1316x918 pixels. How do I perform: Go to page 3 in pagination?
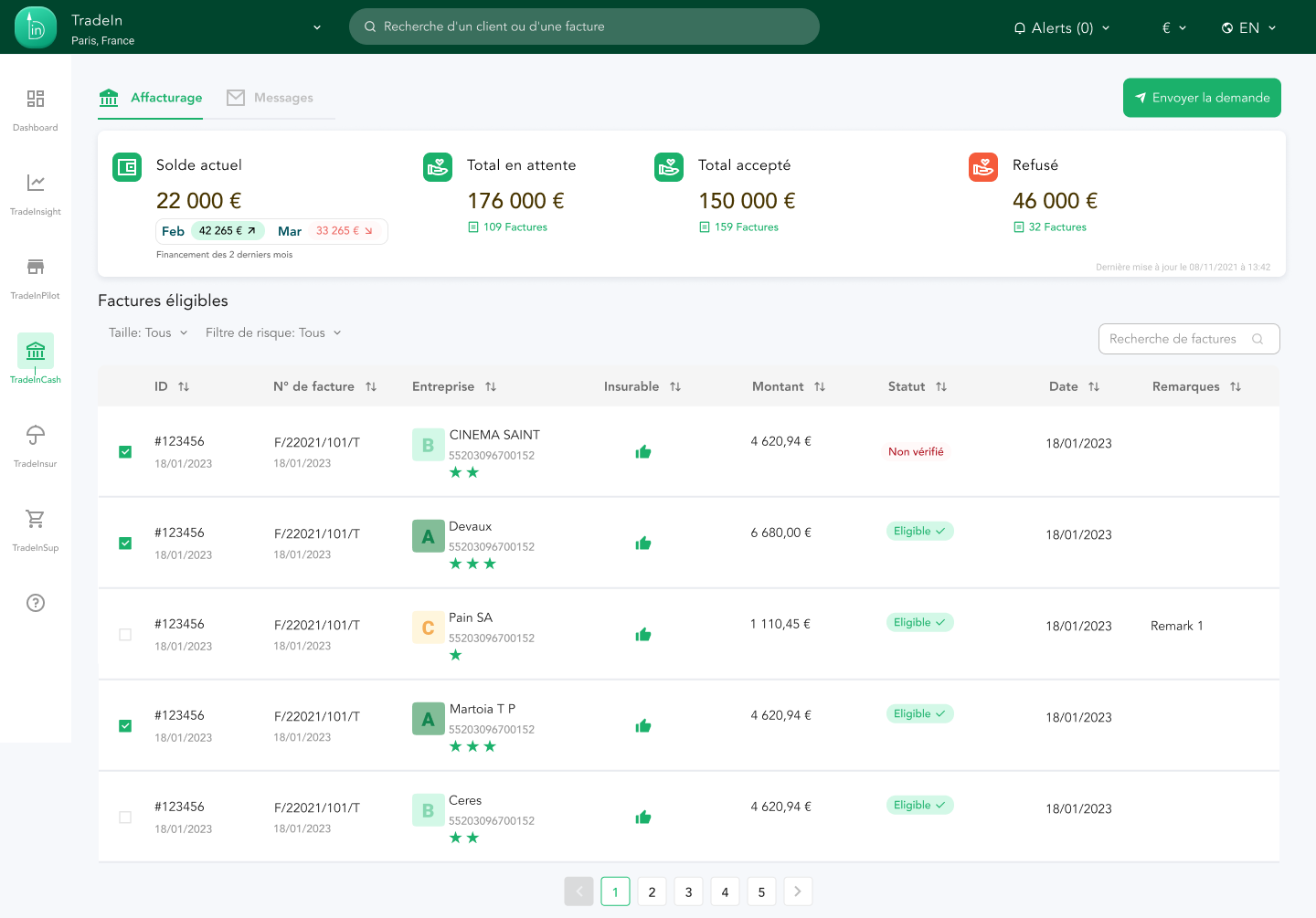688,892
